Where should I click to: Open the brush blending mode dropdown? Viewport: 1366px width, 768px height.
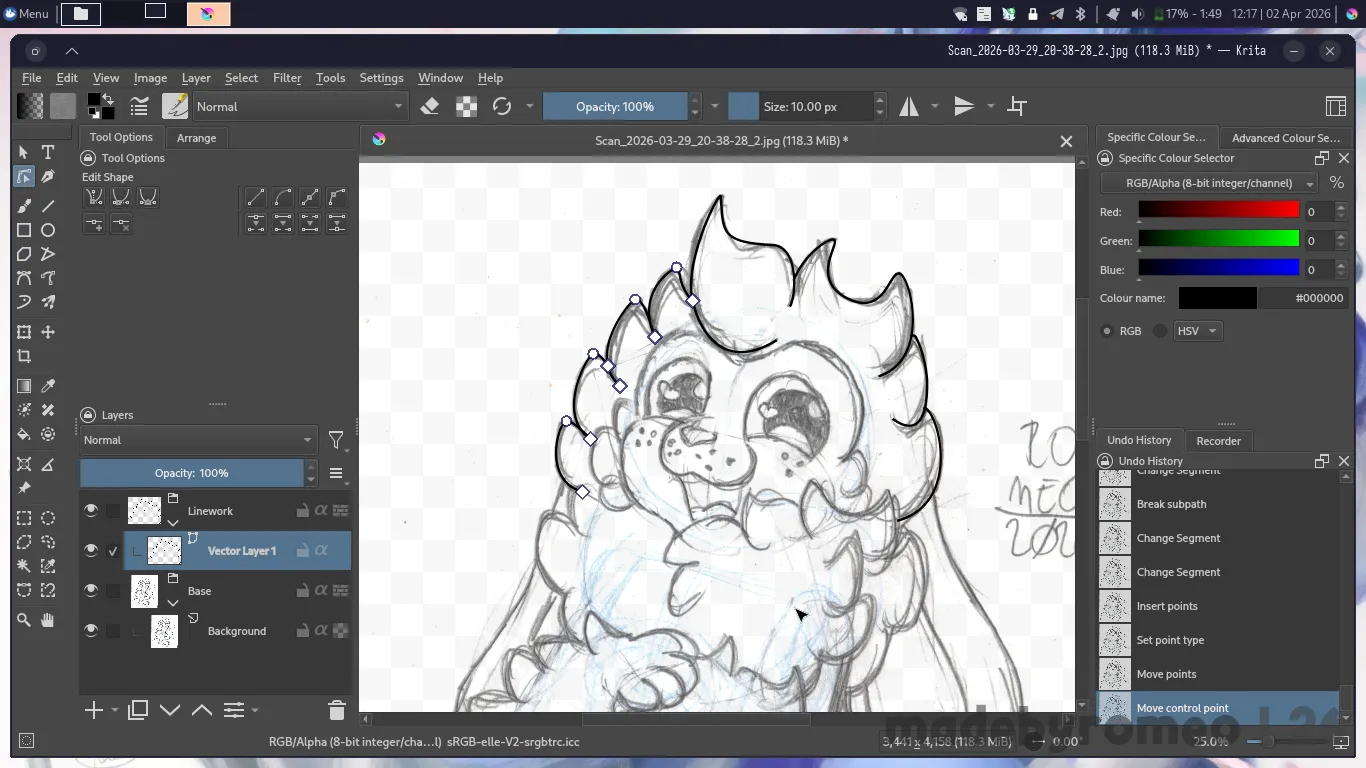[299, 106]
